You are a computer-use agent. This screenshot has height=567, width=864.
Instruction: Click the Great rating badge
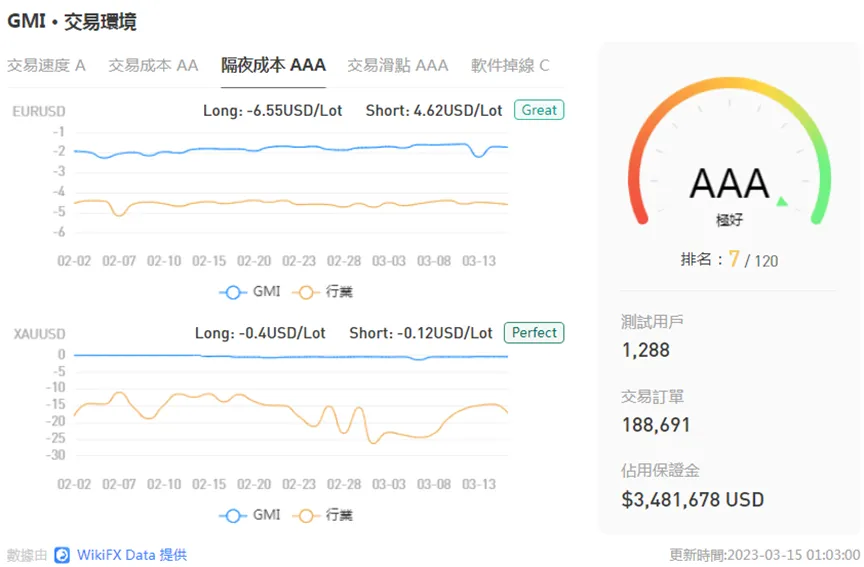click(539, 110)
